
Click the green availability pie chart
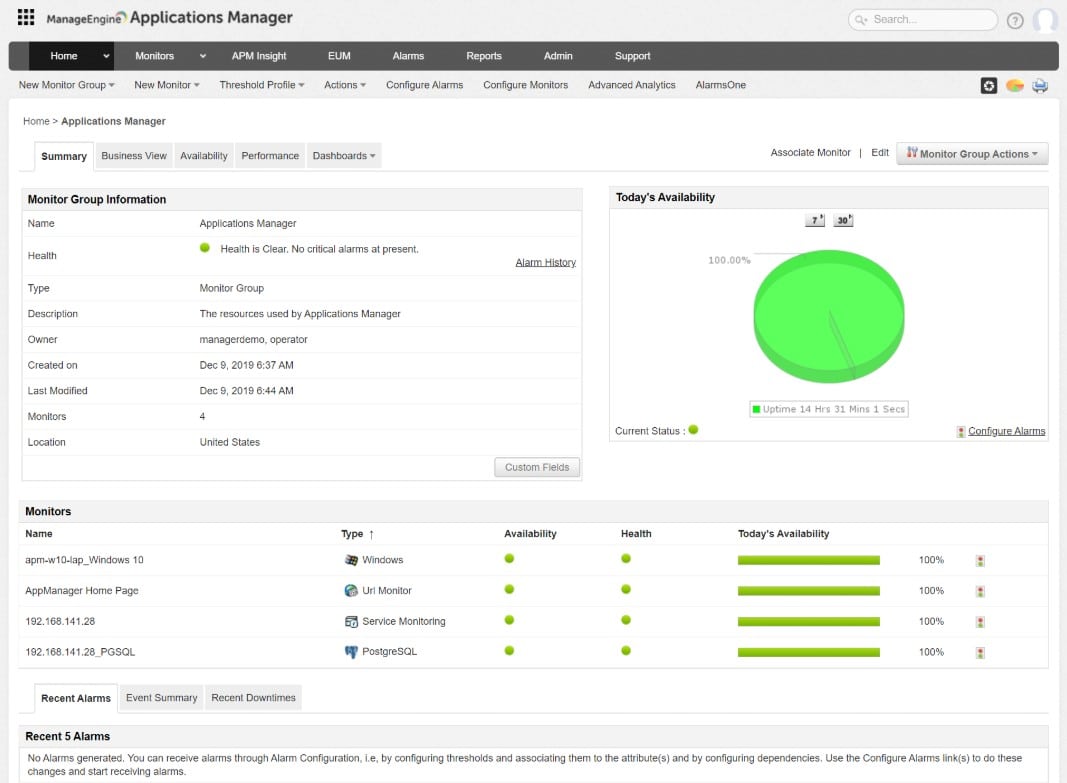829,316
